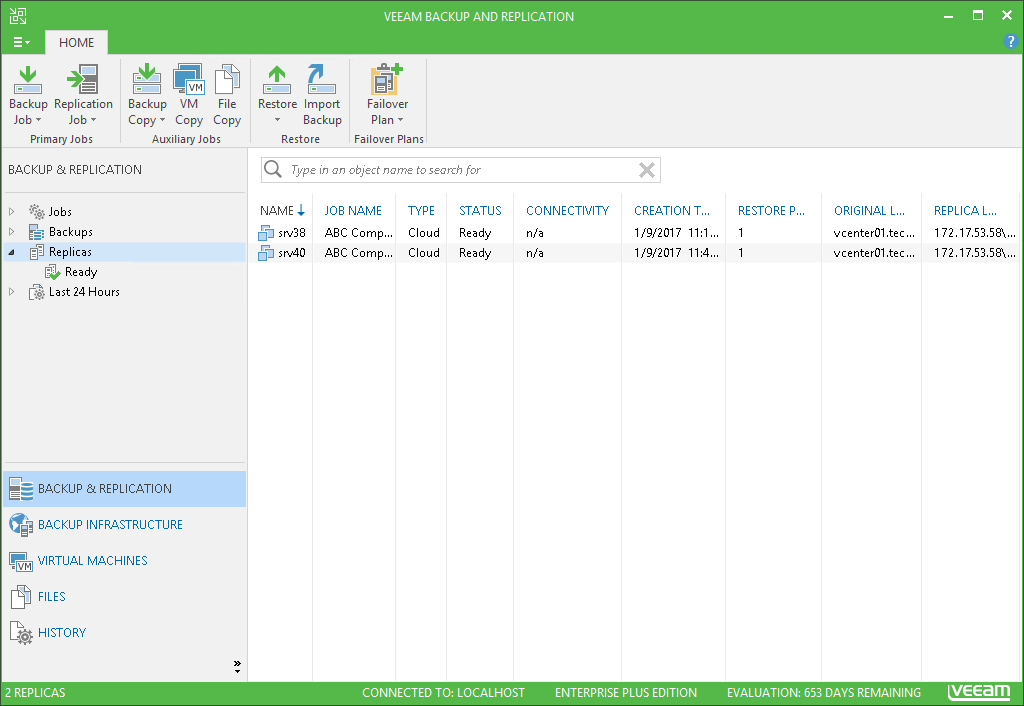Open the Backup Copy dropdown arrow
Image resolution: width=1024 pixels, height=706 pixels.
[x=162, y=120]
